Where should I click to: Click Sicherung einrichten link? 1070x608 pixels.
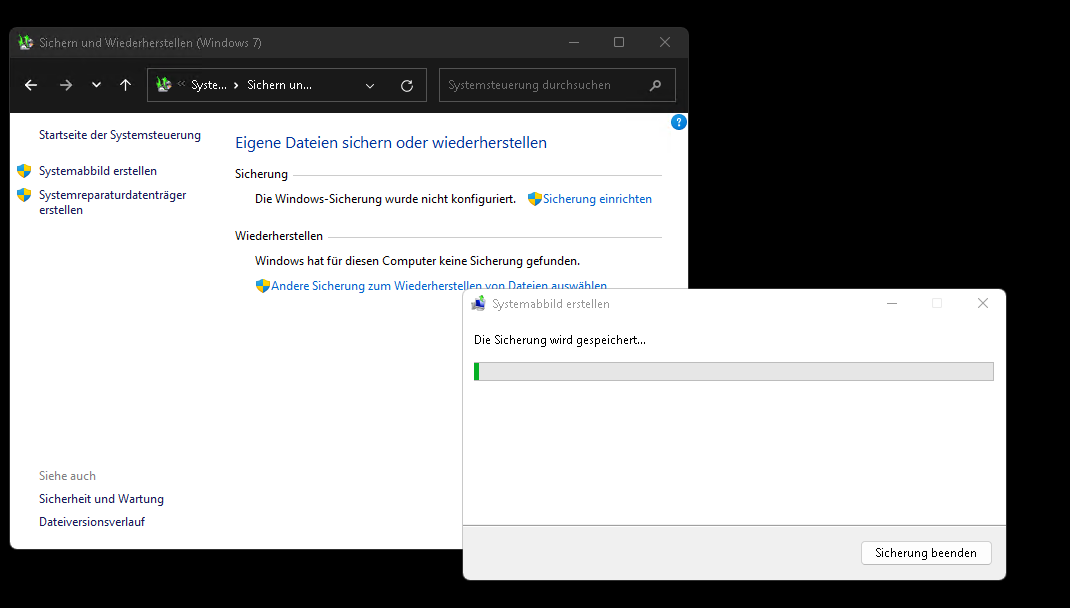tap(597, 199)
